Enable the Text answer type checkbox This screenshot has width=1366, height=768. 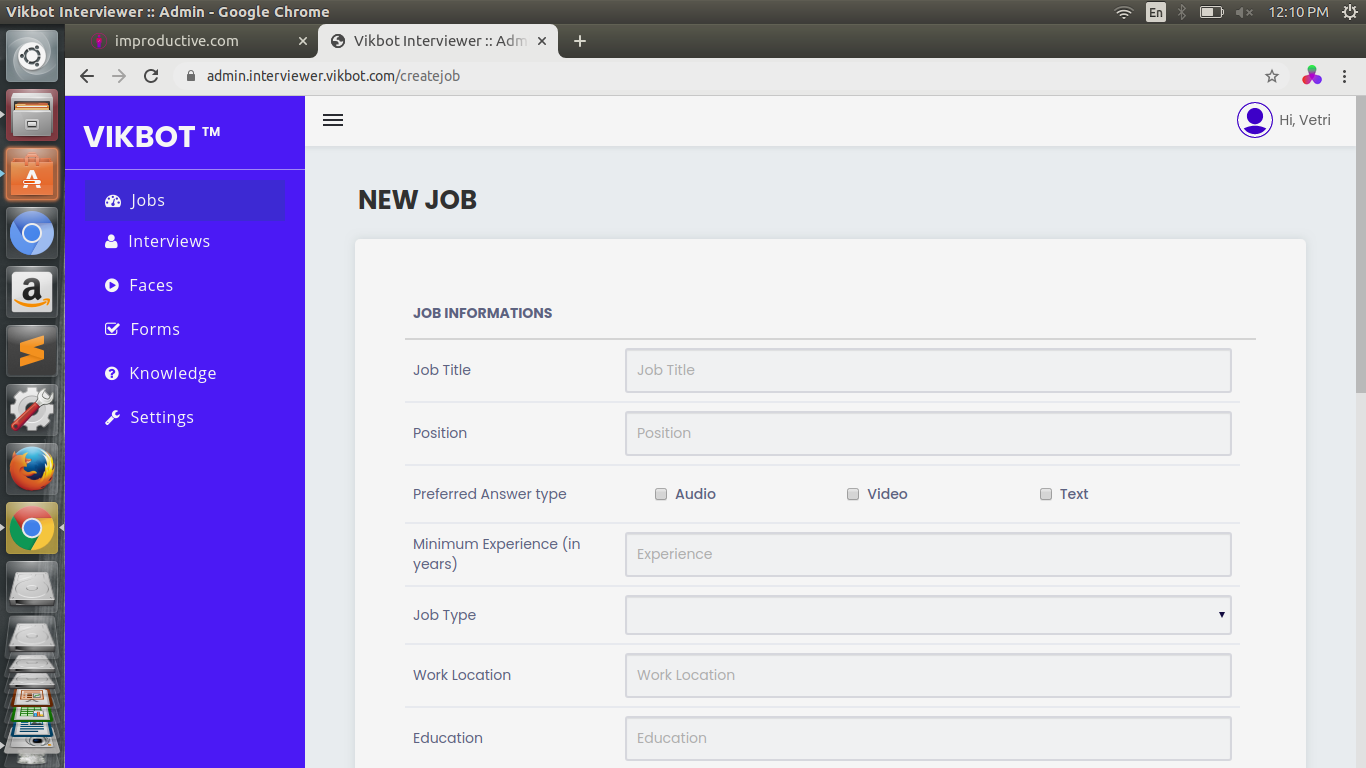[1046, 494]
